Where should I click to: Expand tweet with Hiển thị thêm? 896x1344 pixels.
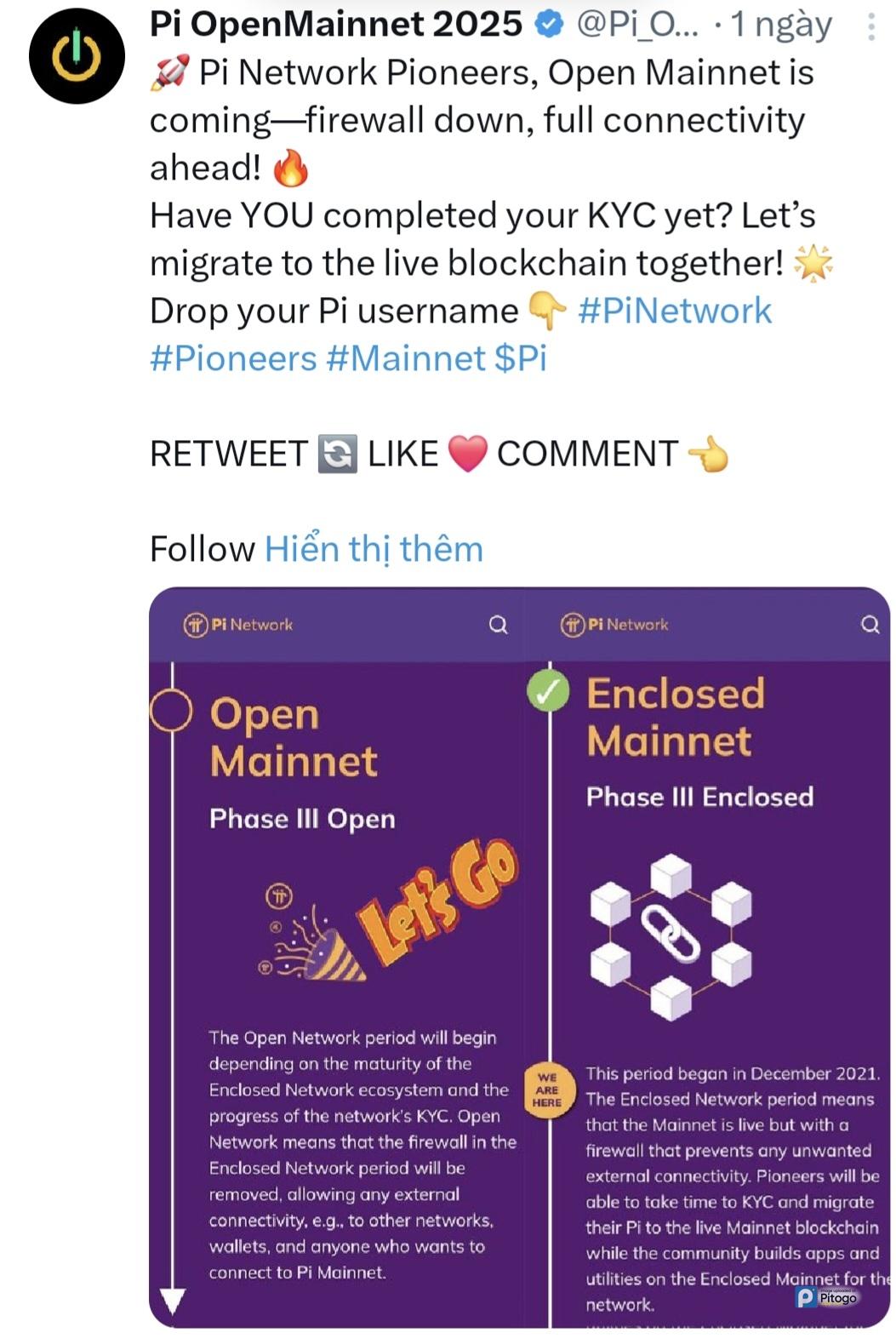374,549
